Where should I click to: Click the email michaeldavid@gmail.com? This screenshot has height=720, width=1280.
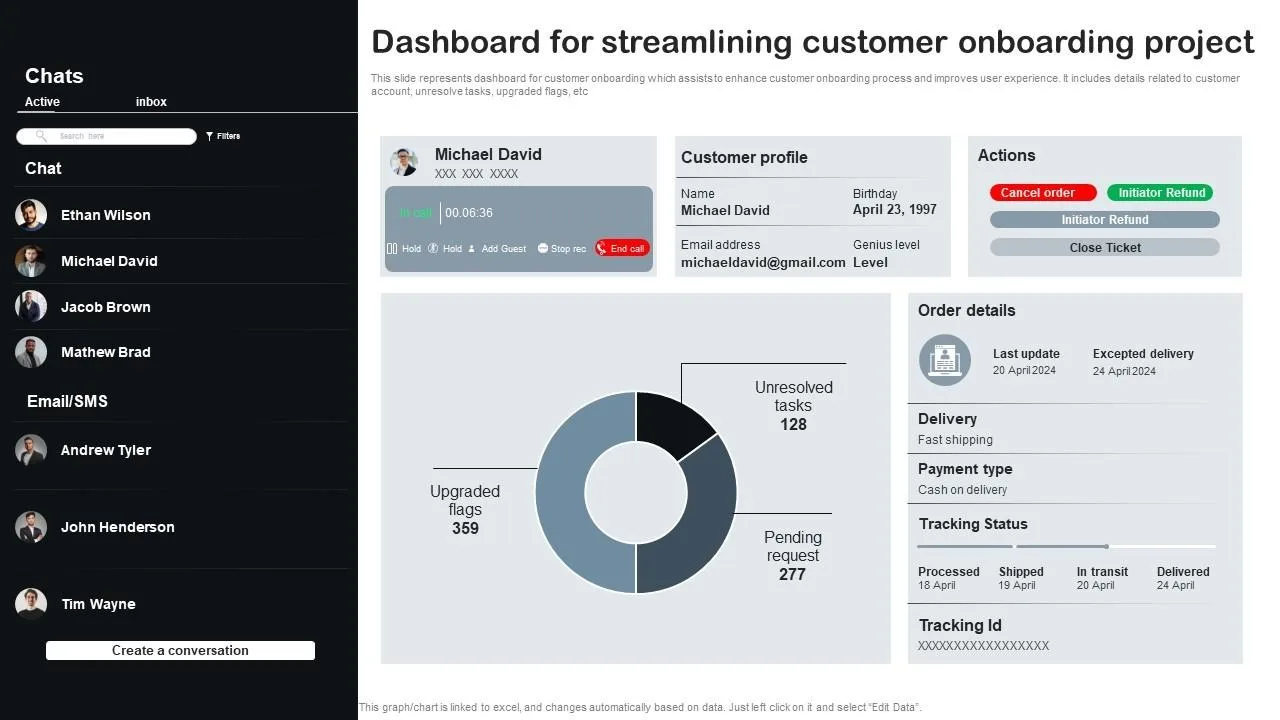pyautogui.click(x=763, y=262)
